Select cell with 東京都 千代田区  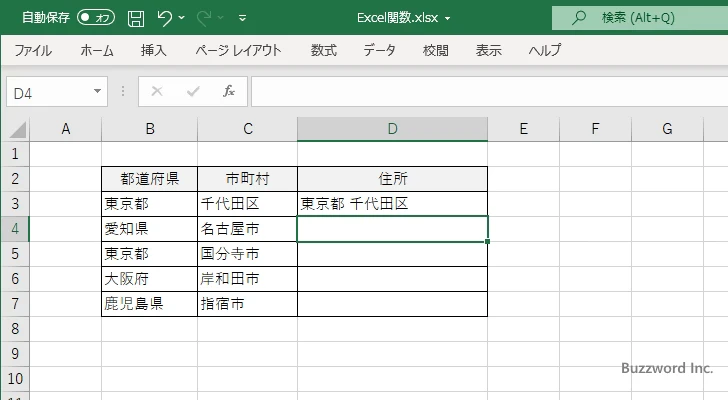[392, 204]
